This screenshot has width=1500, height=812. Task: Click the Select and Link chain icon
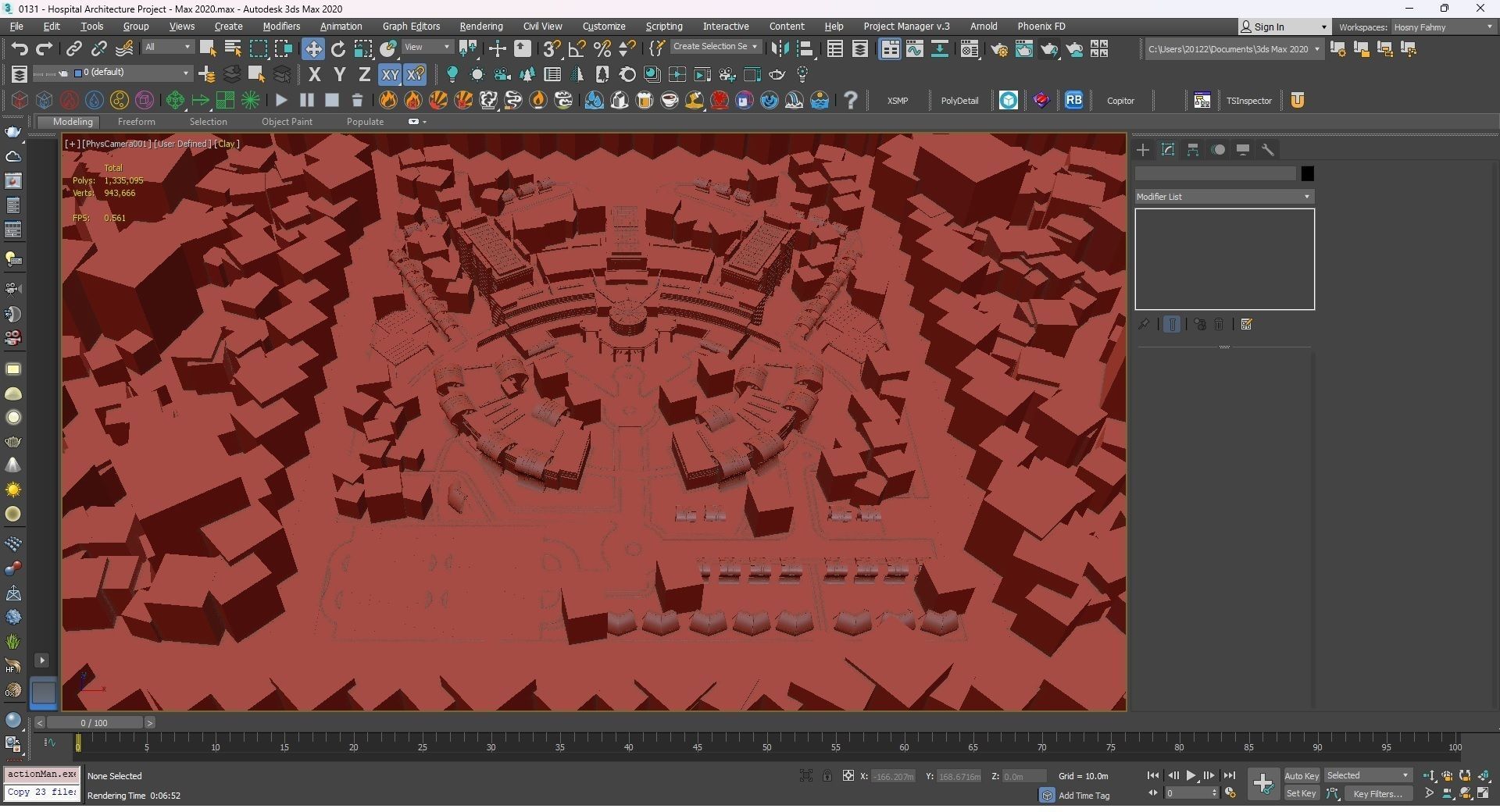pyautogui.click(x=73, y=49)
